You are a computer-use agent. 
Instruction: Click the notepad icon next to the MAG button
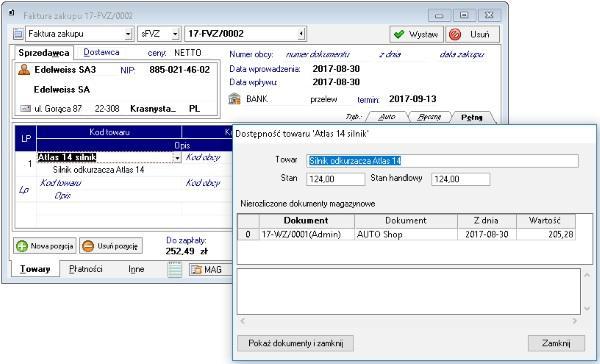(174, 269)
